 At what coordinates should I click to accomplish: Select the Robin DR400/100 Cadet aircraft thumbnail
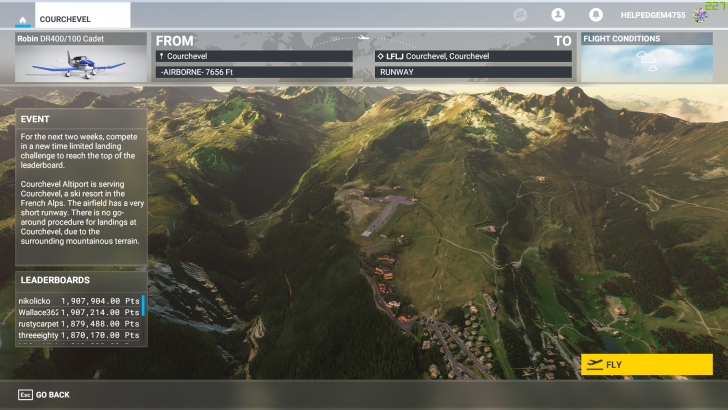[81, 57]
